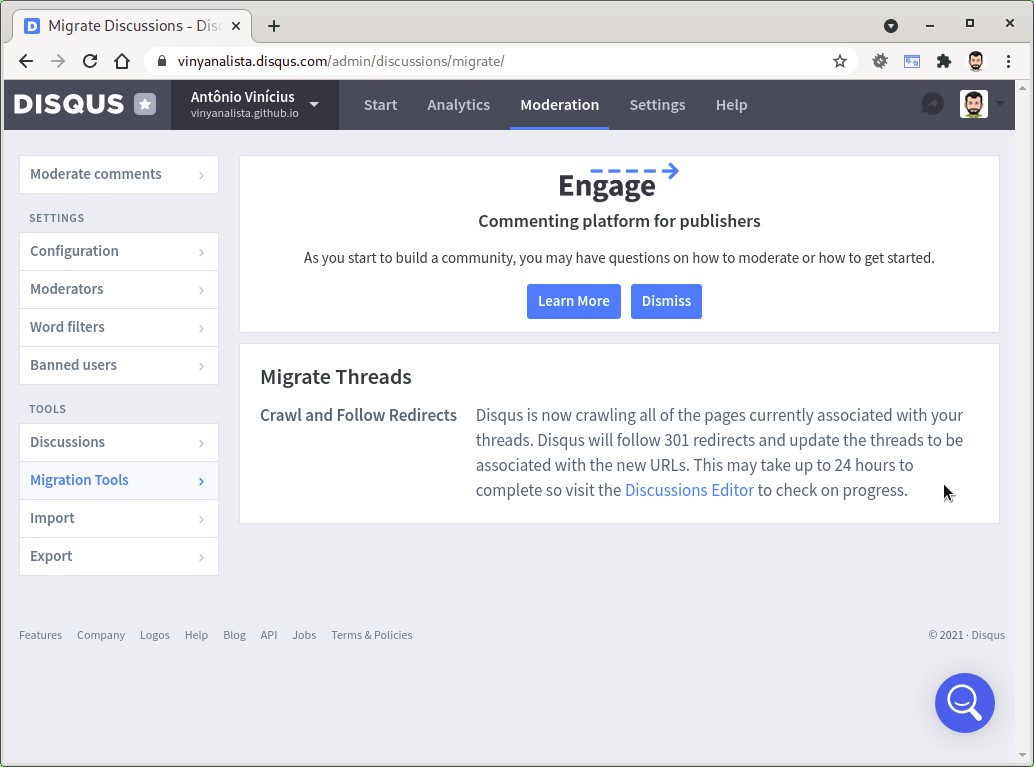View Banned users list

click(119, 365)
